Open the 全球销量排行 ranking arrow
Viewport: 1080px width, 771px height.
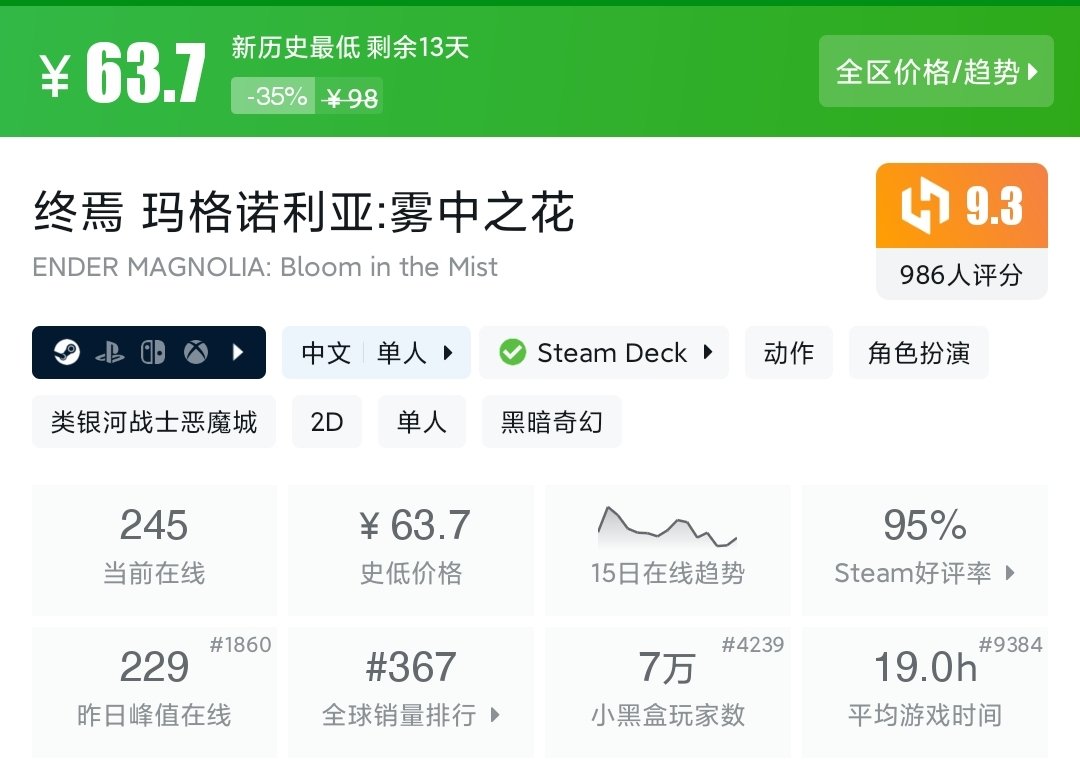495,715
